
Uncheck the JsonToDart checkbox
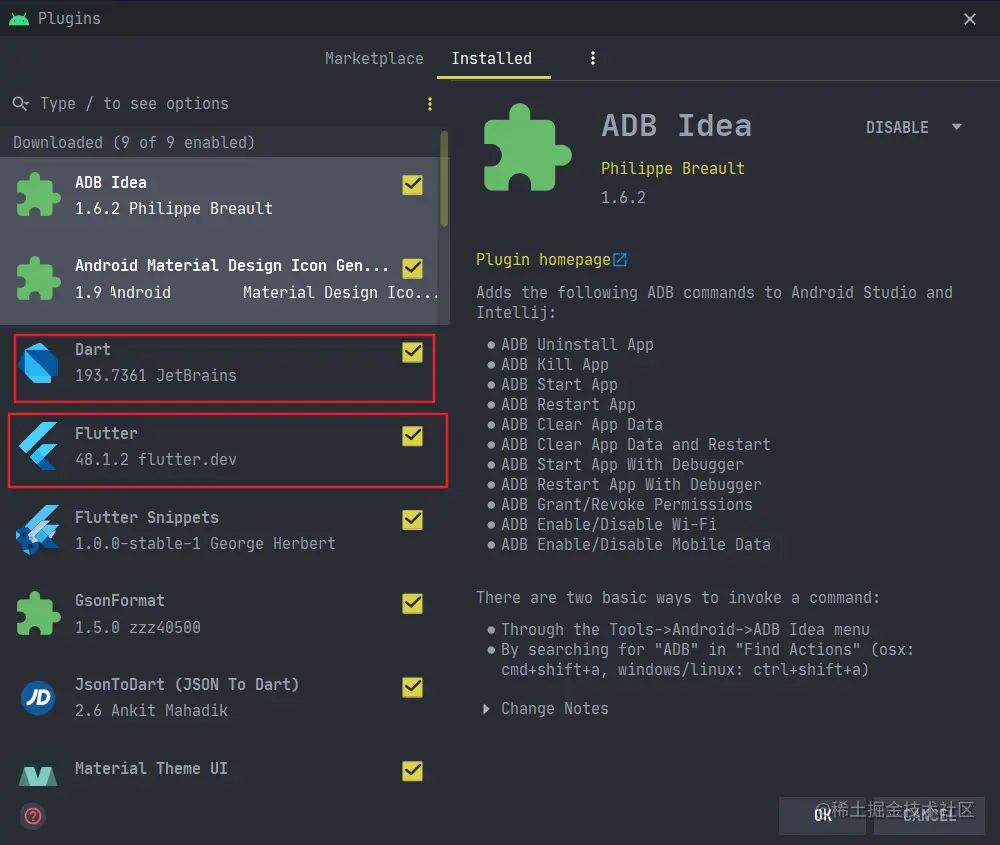(413, 687)
